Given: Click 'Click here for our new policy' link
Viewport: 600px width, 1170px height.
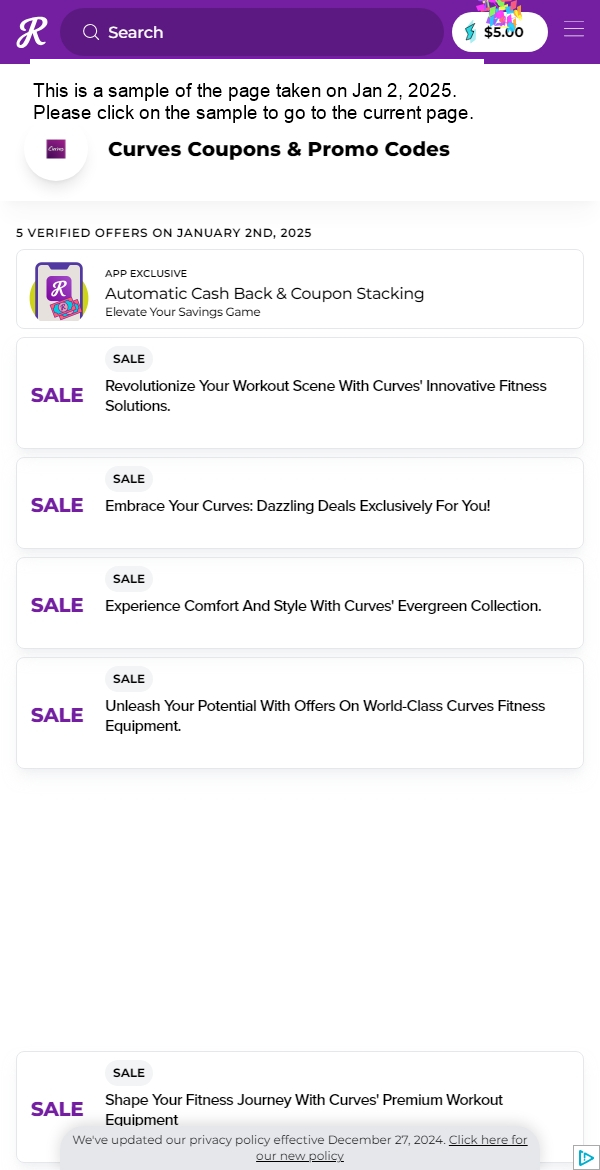Looking at the screenshot, I should click(392, 1148).
